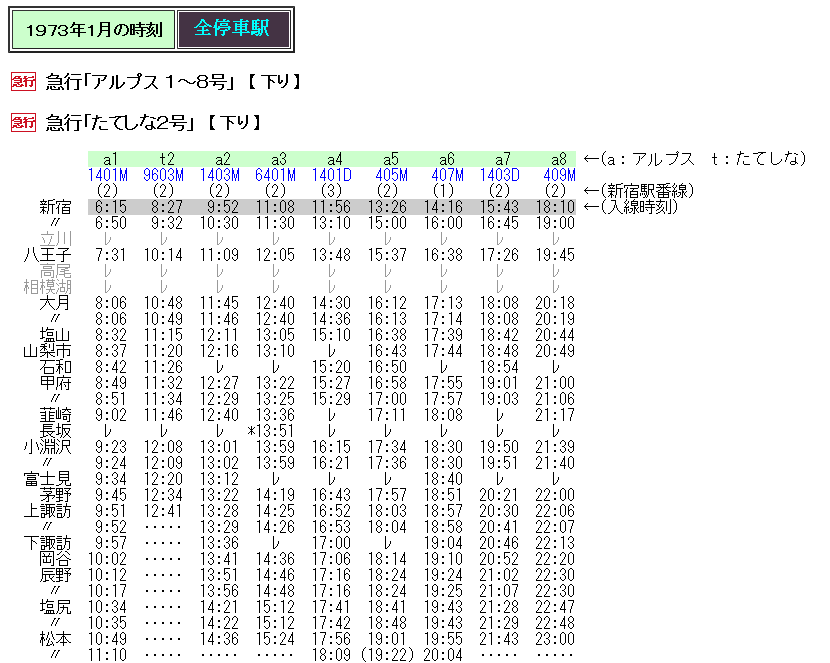Click column header t2

[167, 159]
